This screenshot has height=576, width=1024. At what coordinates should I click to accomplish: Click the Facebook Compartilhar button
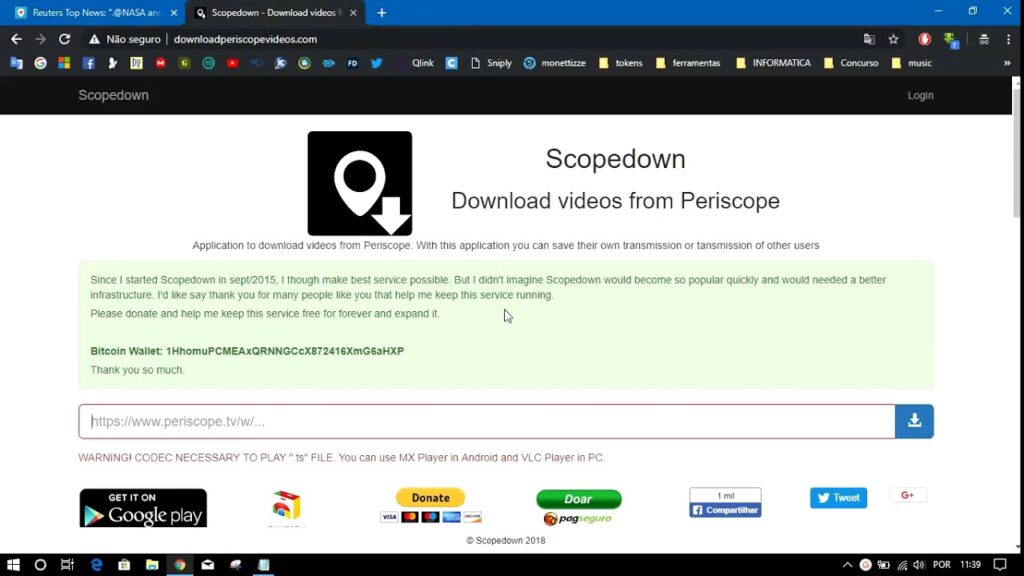725,510
